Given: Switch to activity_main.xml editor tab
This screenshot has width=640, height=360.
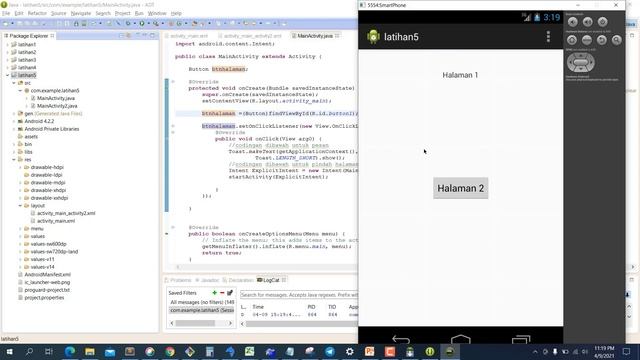Looking at the screenshot, I should click(188, 36).
